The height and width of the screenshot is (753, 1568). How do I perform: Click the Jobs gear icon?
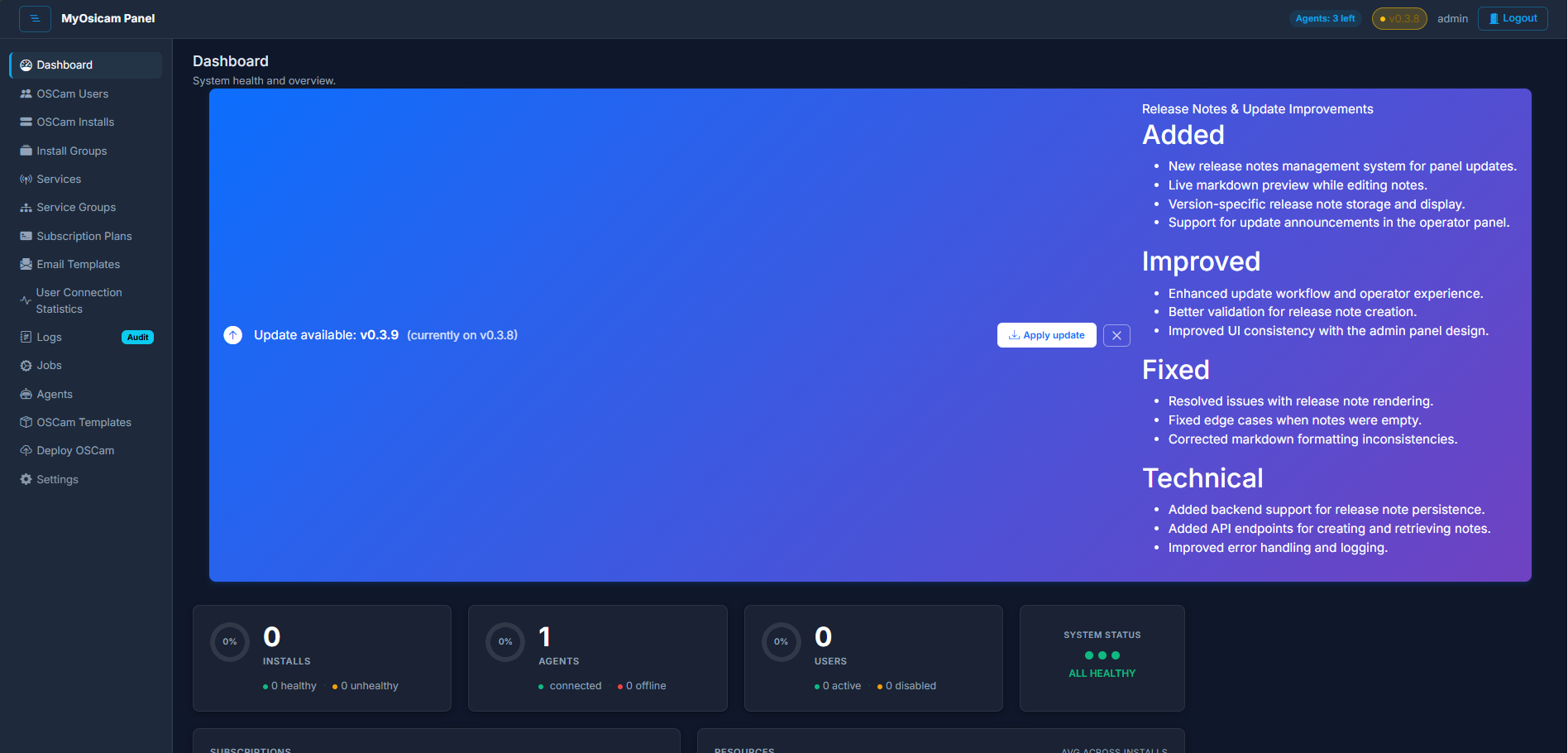(26, 365)
